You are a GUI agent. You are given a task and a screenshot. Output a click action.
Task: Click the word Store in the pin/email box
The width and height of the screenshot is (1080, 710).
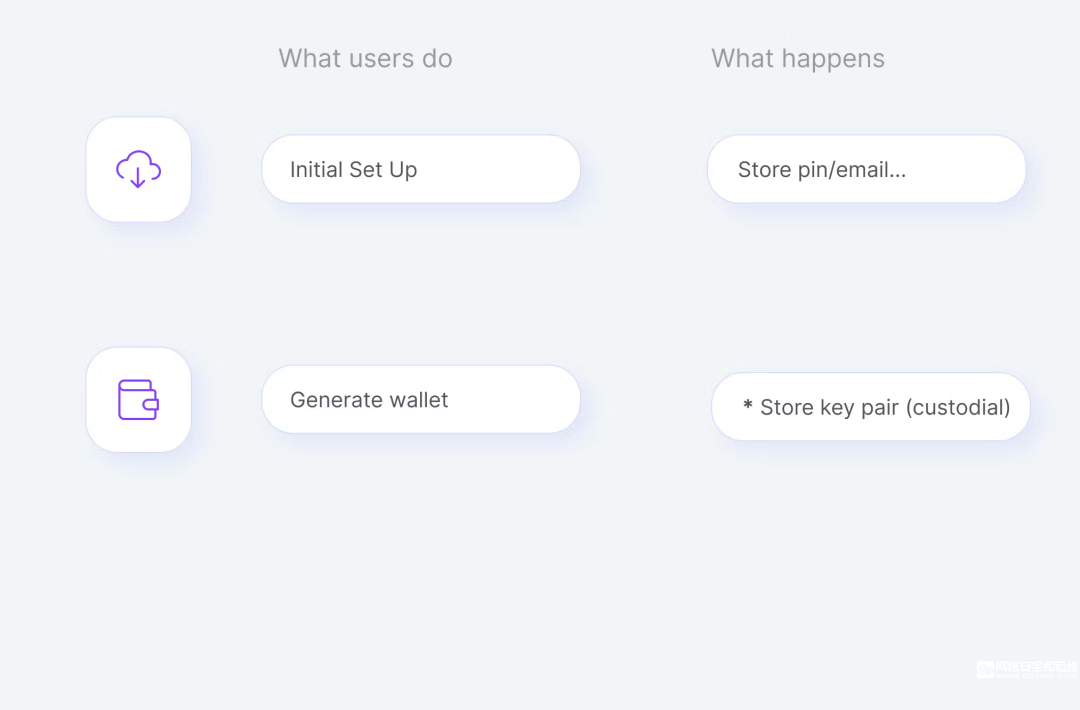[x=765, y=169]
